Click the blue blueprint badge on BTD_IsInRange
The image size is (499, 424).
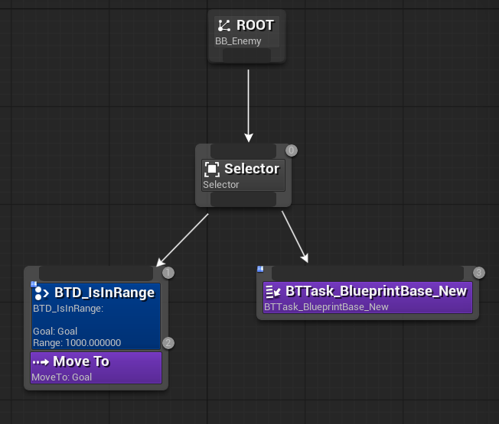pos(34,284)
